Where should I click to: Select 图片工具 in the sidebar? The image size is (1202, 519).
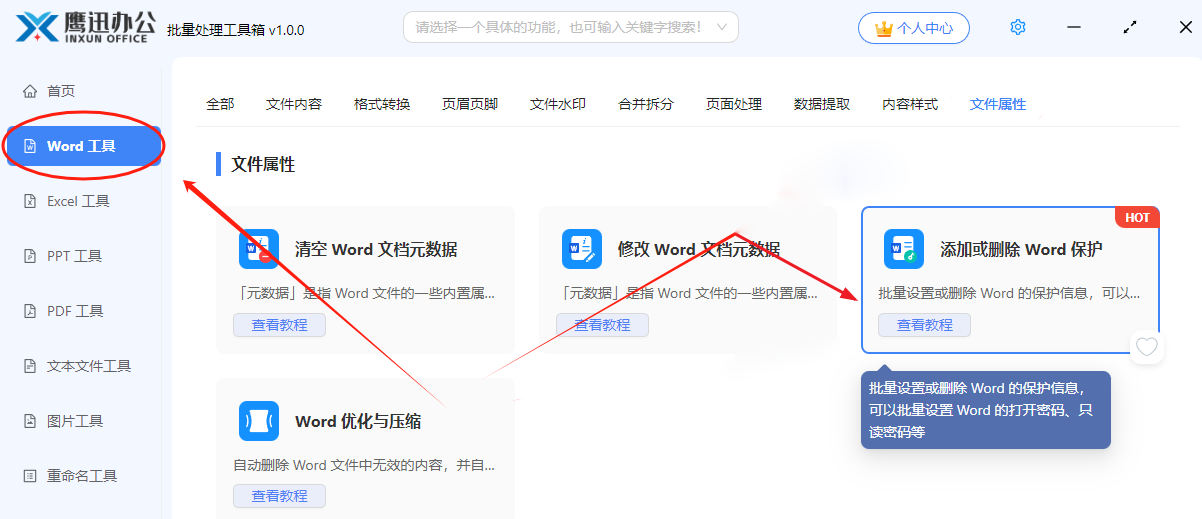pos(84,421)
